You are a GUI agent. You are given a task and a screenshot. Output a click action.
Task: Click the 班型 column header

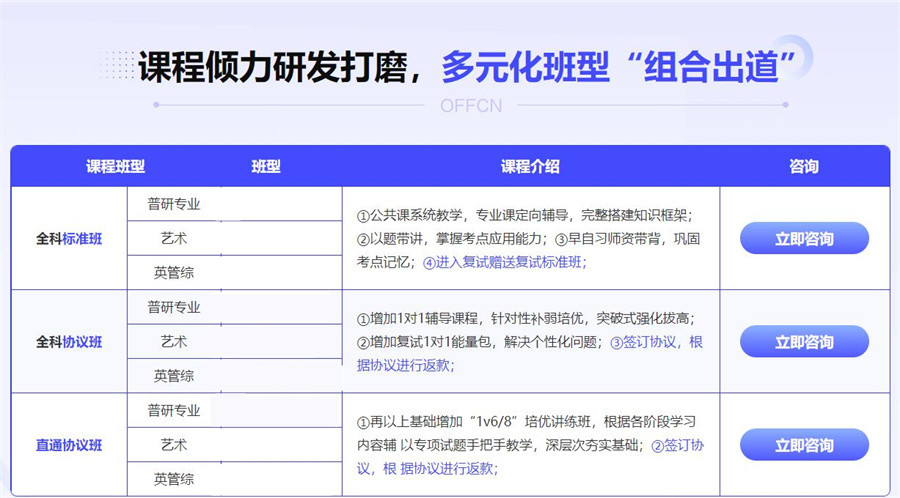pyautogui.click(x=266, y=166)
